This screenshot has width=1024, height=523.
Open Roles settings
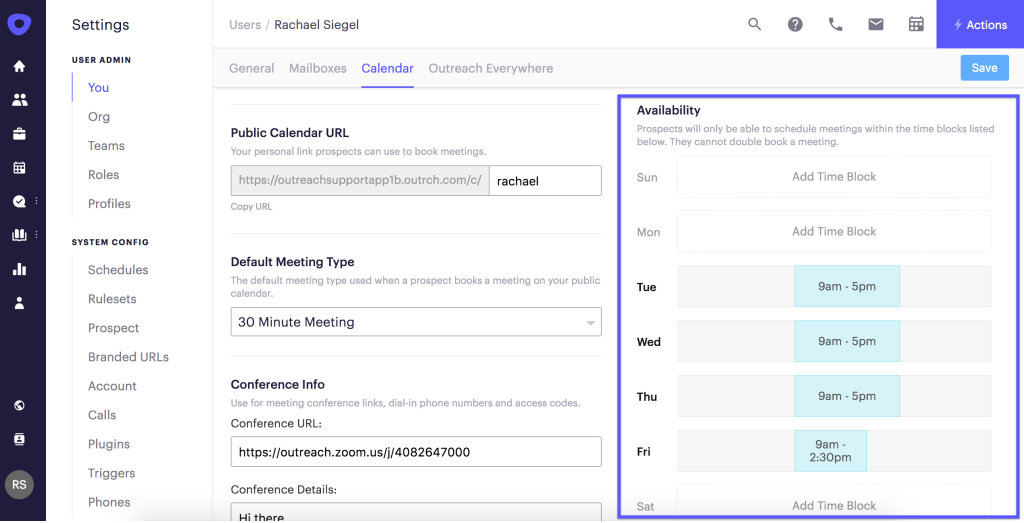point(104,175)
